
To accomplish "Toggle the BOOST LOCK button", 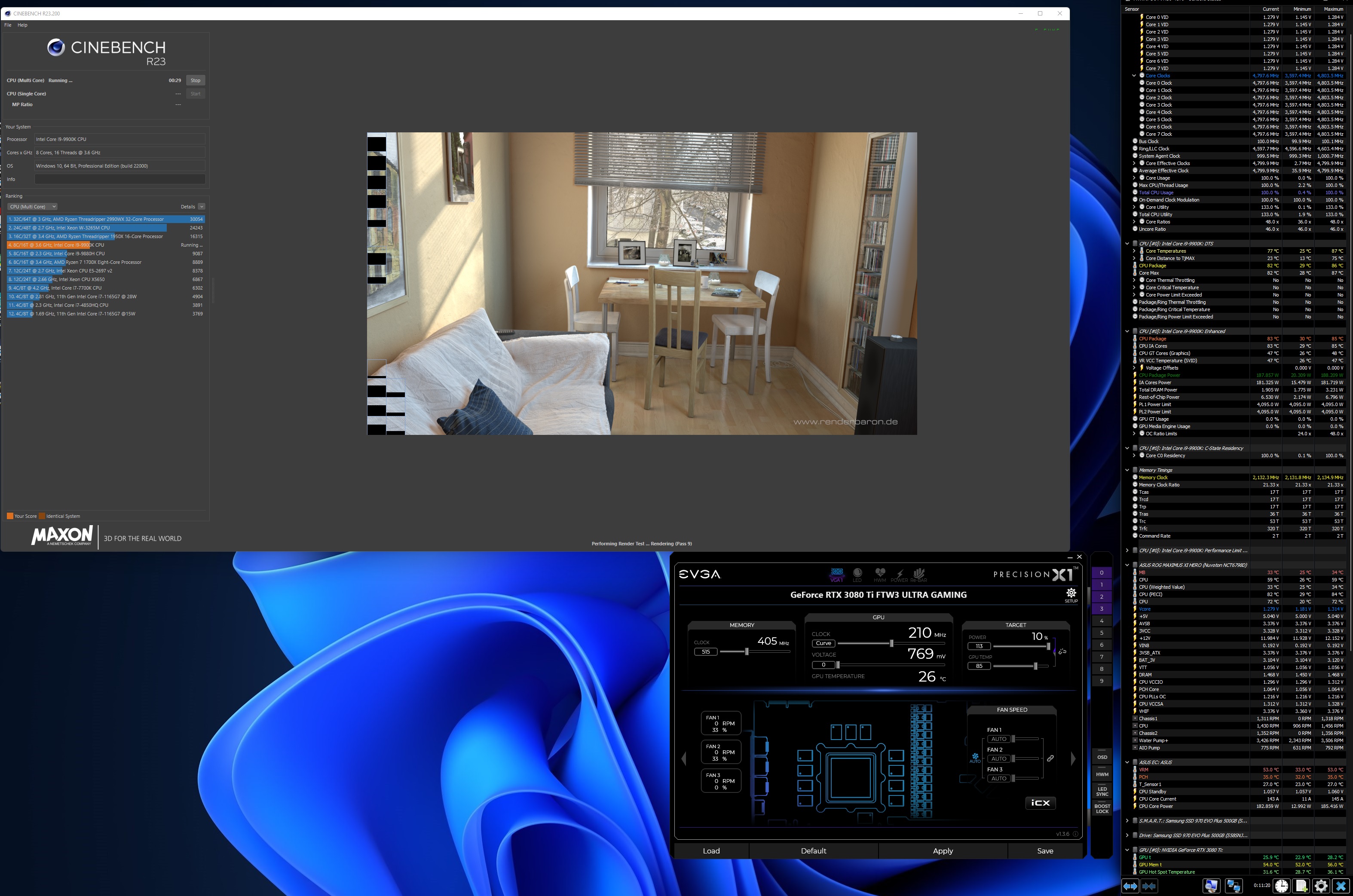I will point(1102,809).
